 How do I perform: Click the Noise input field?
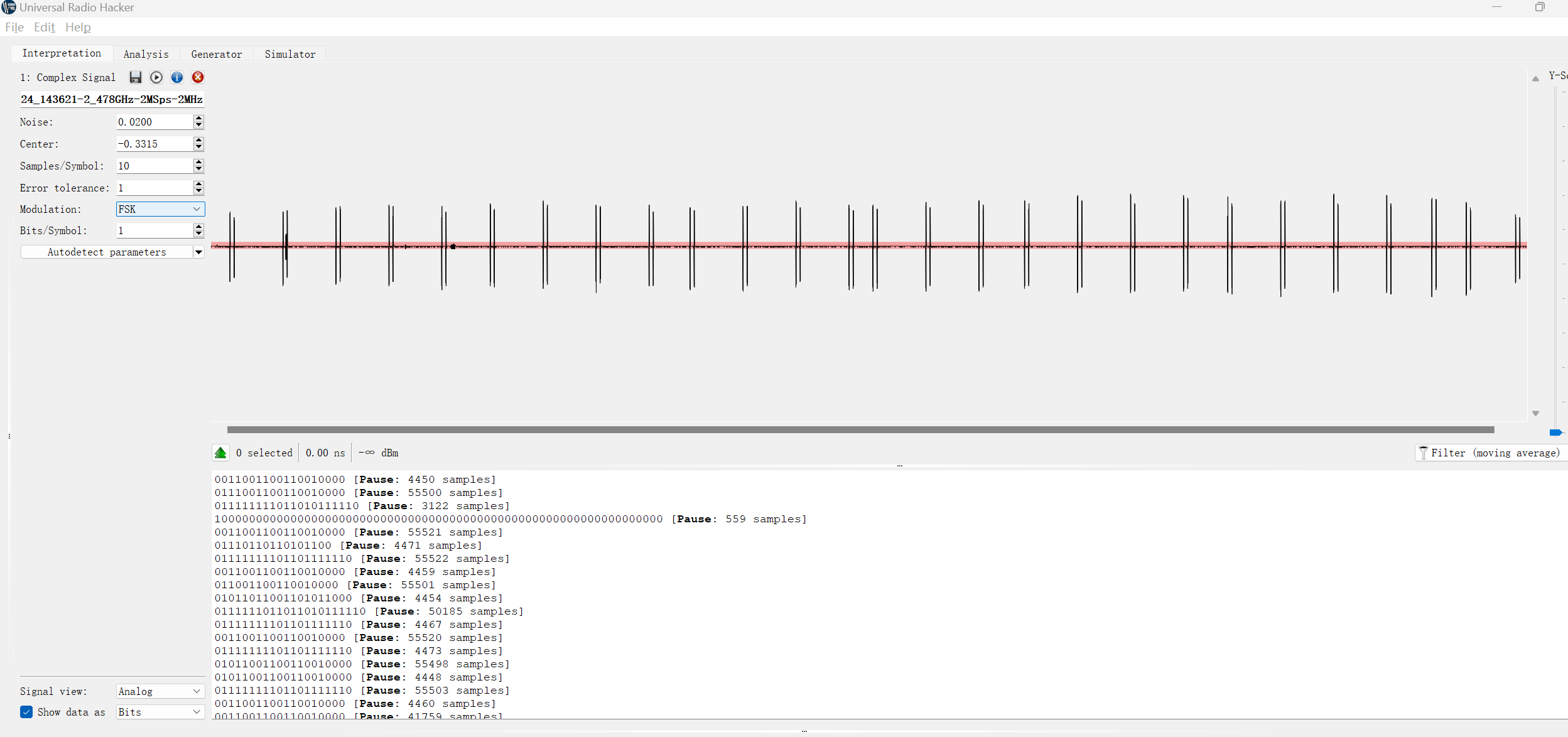pyautogui.click(x=154, y=122)
